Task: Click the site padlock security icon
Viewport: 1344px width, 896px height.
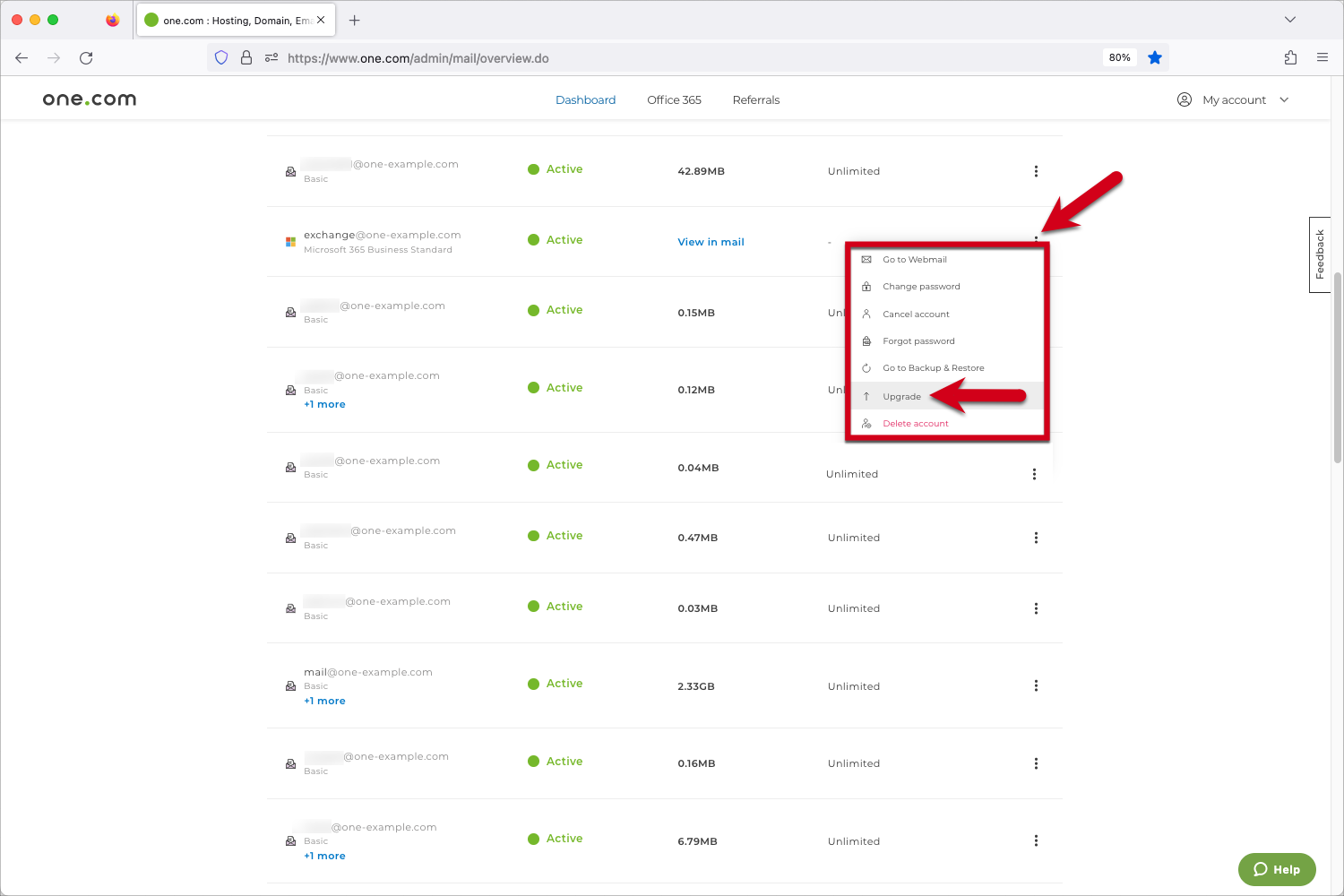Action: [246, 58]
